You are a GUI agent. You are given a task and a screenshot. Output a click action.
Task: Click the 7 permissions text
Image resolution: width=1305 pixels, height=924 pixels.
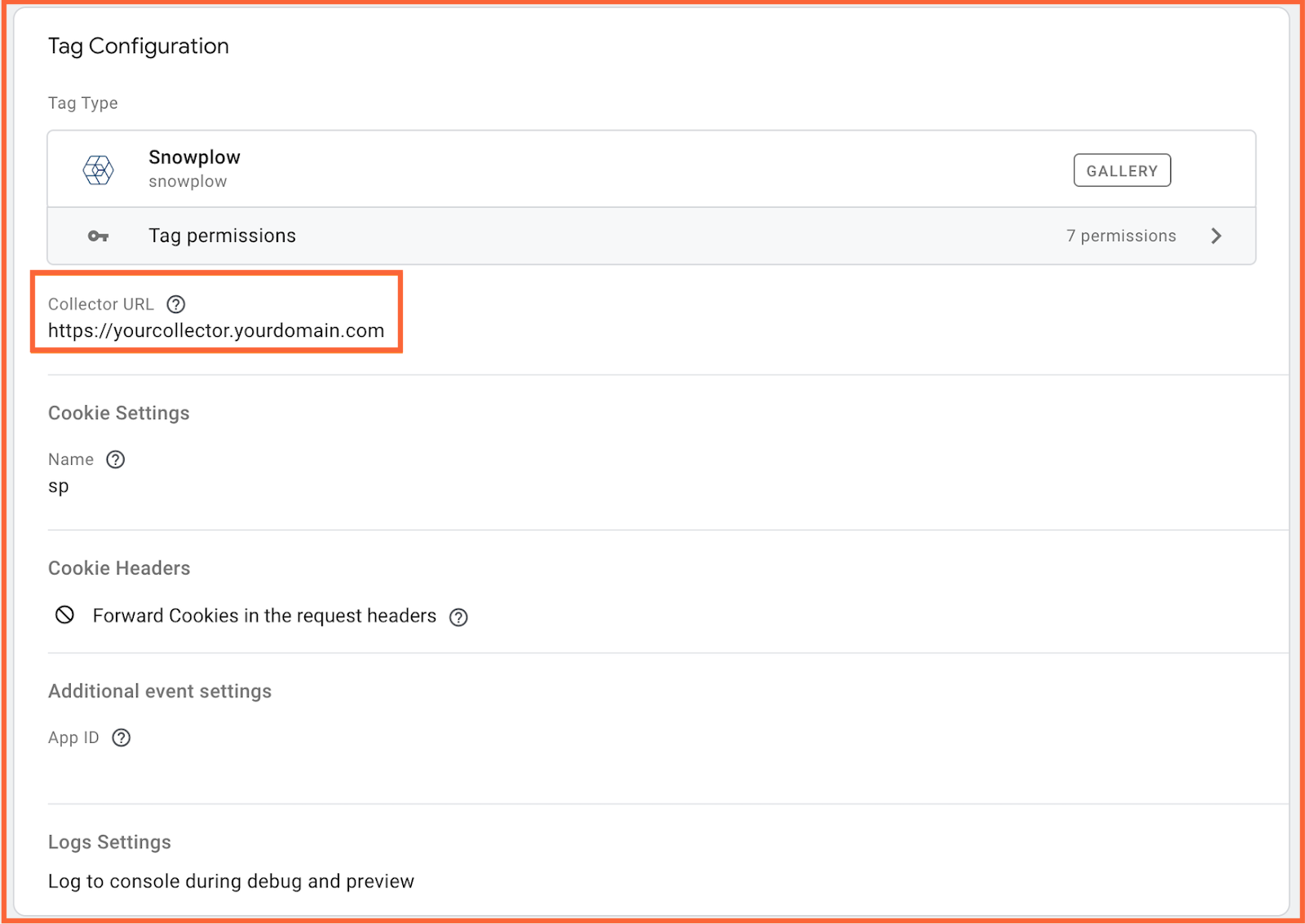(x=1121, y=236)
